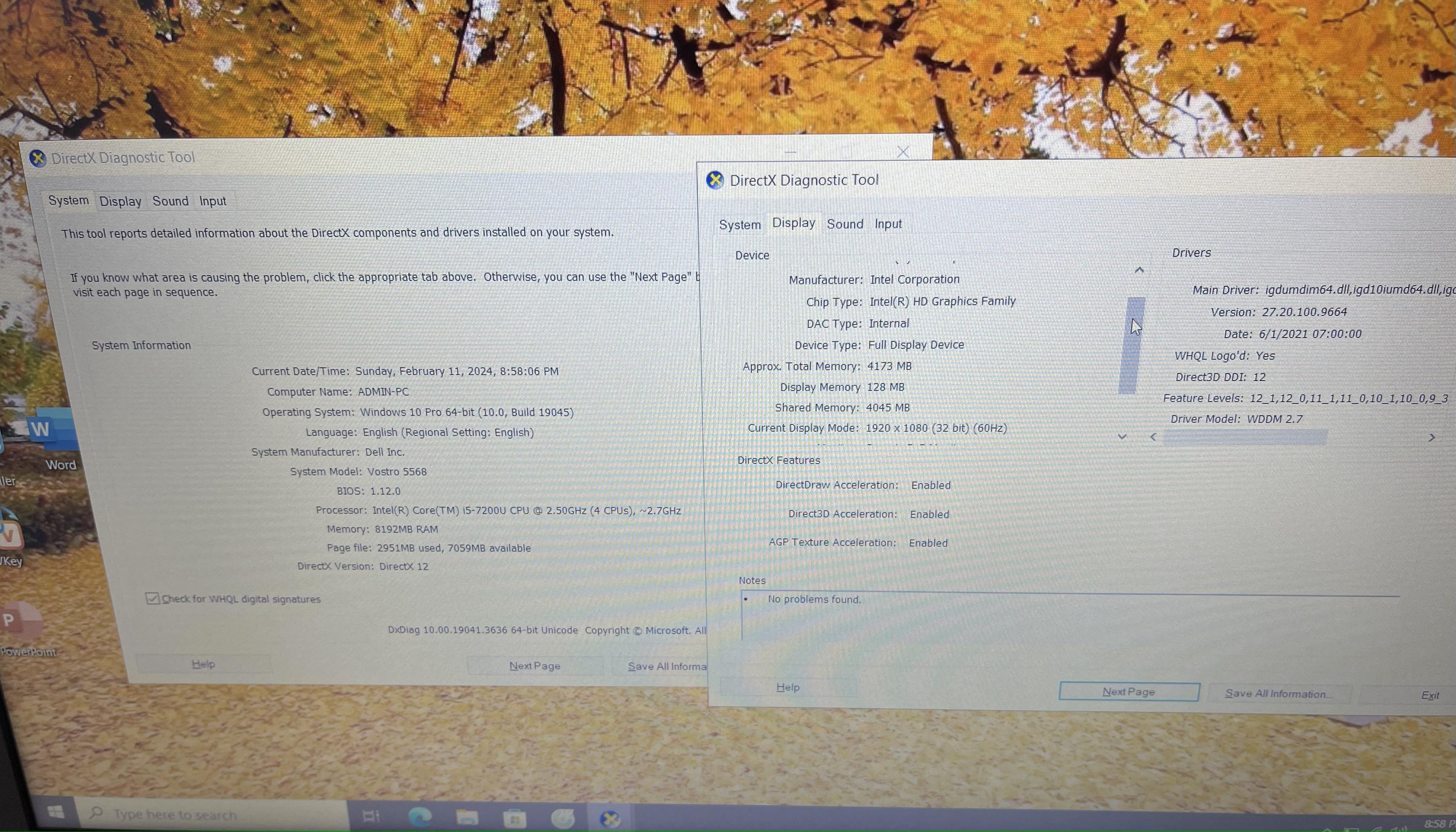Click the AGP Texture Acceleration Enabled value
The width and height of the screenshot is (1456, 832).
click(x=928, y=543)
